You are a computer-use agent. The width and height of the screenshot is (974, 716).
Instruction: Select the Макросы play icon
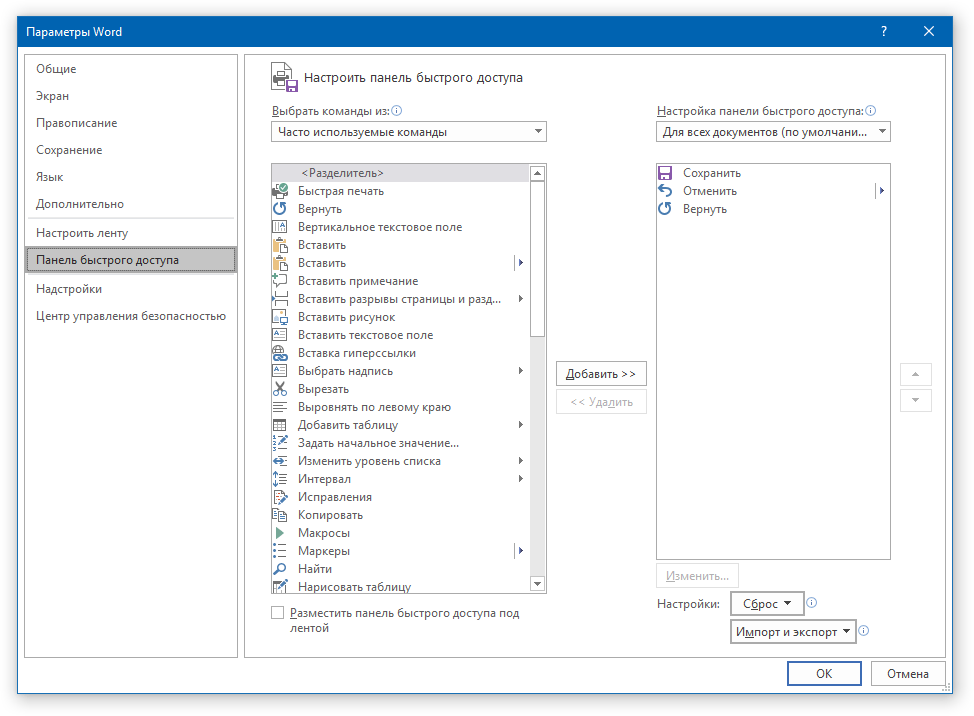click(280, 533)
